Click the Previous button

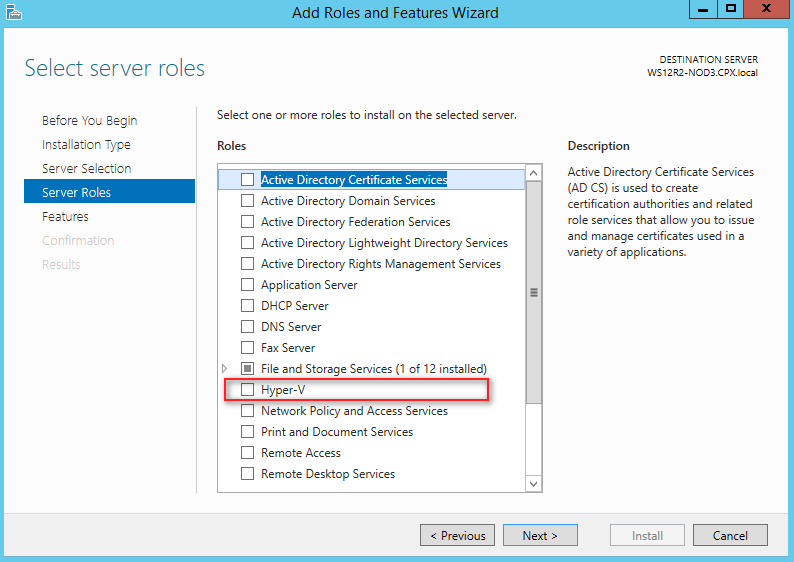click(x=457, y=535)
